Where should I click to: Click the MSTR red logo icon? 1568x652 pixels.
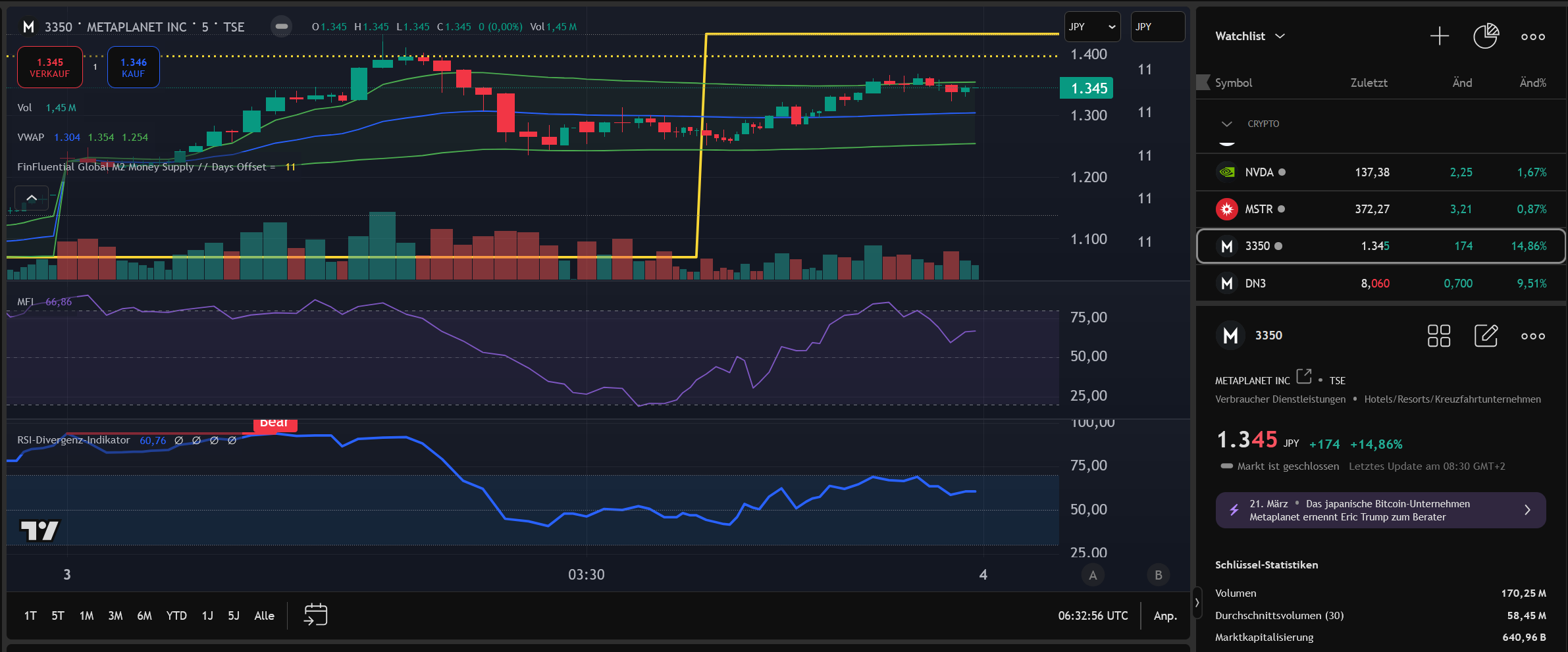pyautogui.click(x=1226, y=209)
